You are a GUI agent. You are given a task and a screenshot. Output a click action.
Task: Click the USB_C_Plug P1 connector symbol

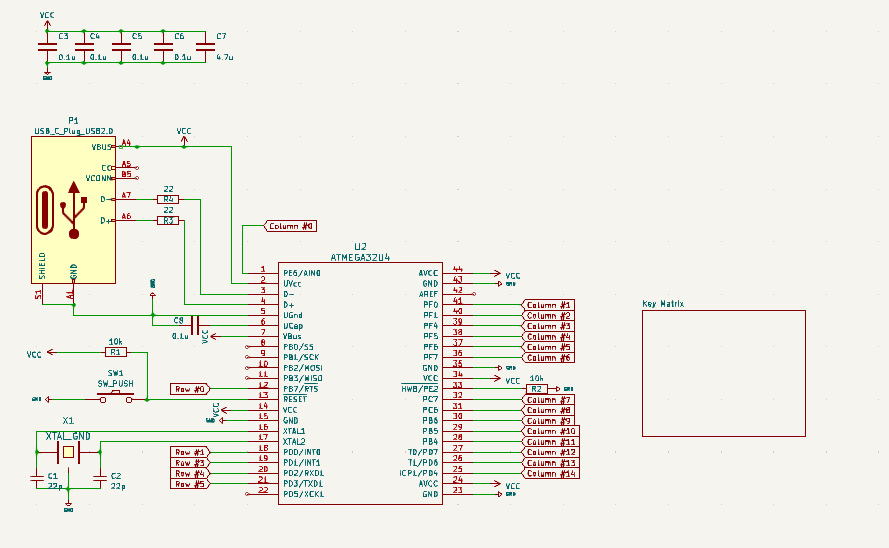click(x=73, y=210)
